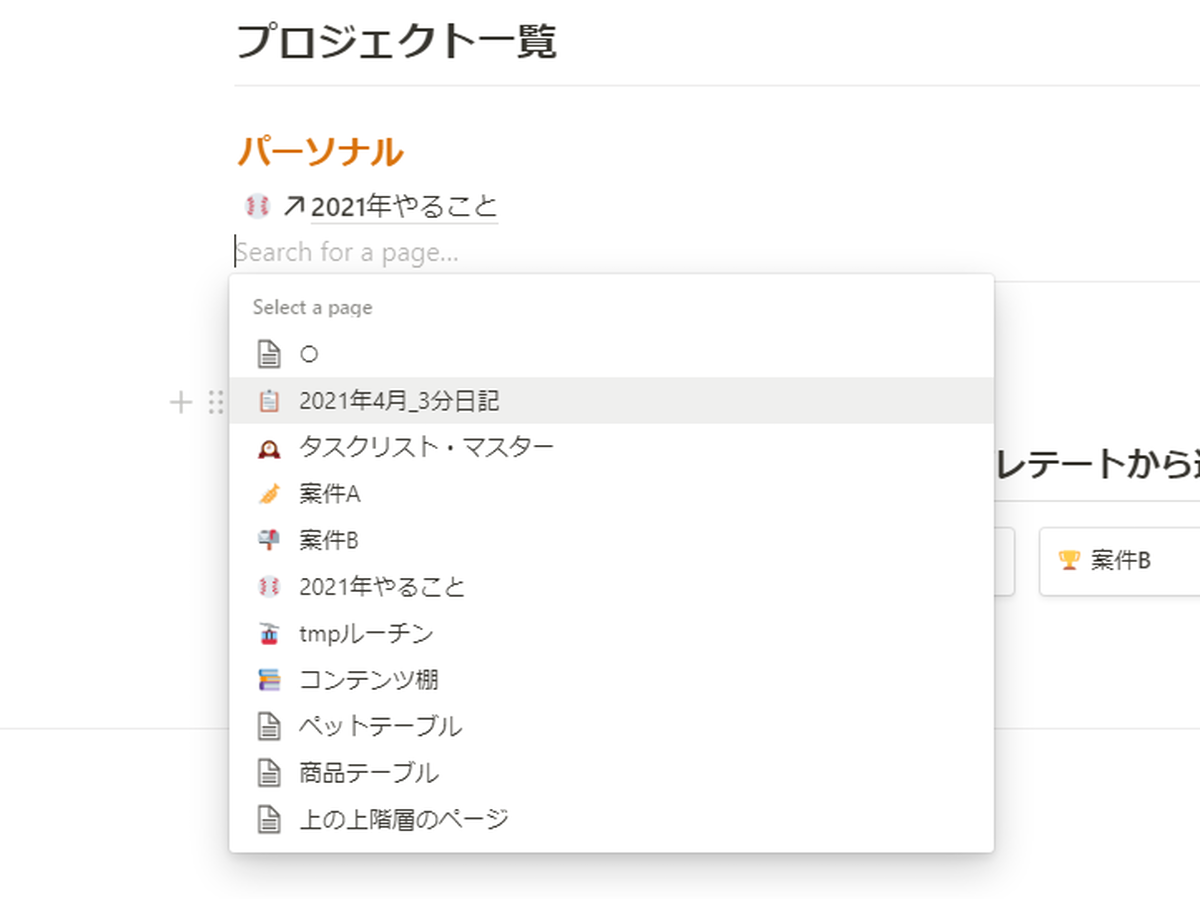The image size is (1200, 899).
Task: Choose 商品テーブル from the page list
Action: pyautogui.click(x=611, y=773)
